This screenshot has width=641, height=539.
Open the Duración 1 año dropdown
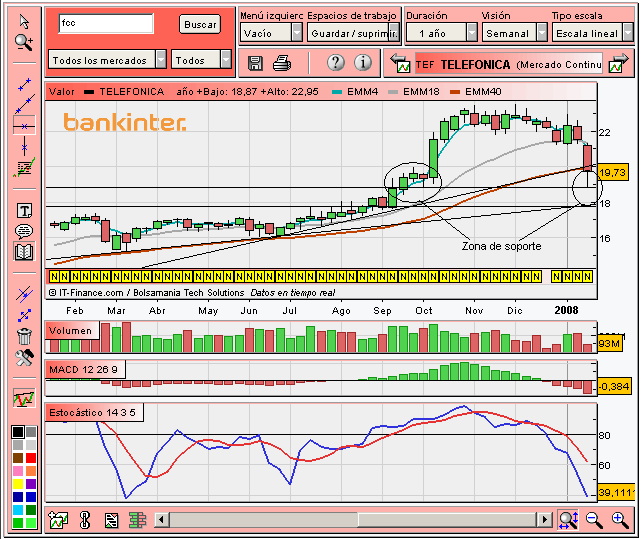coord(442,33)
